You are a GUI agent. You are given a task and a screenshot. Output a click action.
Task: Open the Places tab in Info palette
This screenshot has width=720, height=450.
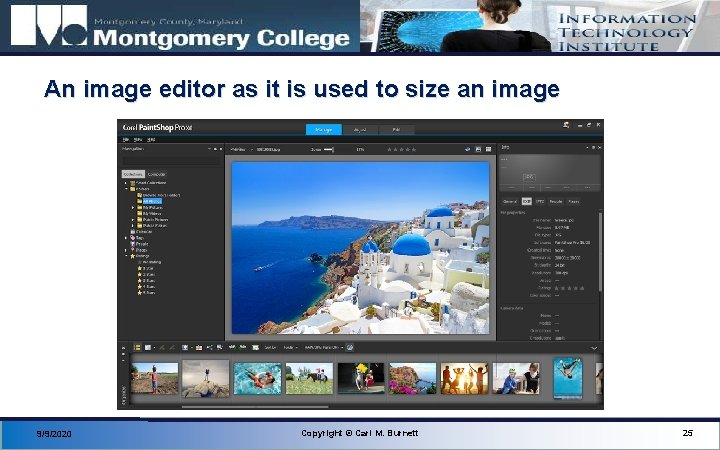pyautogui.click(x=574, y=201)
